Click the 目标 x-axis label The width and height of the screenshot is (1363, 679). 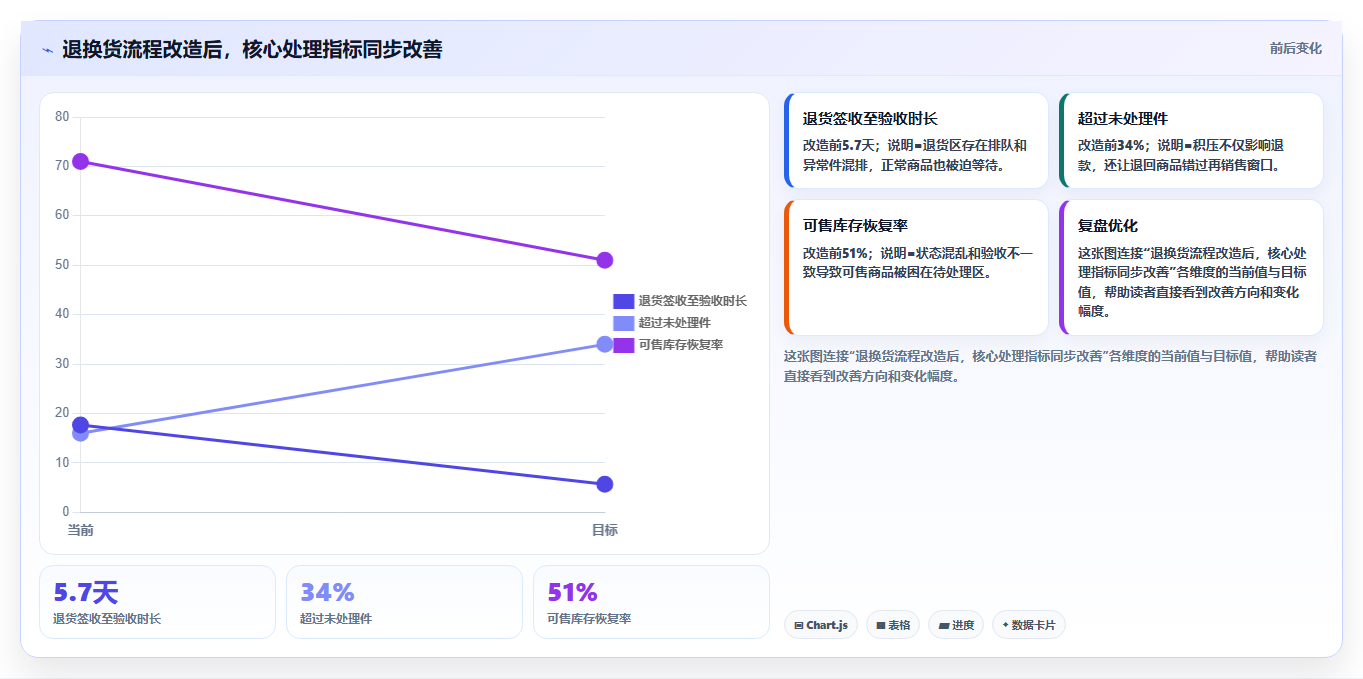click(x=604, y=530)
